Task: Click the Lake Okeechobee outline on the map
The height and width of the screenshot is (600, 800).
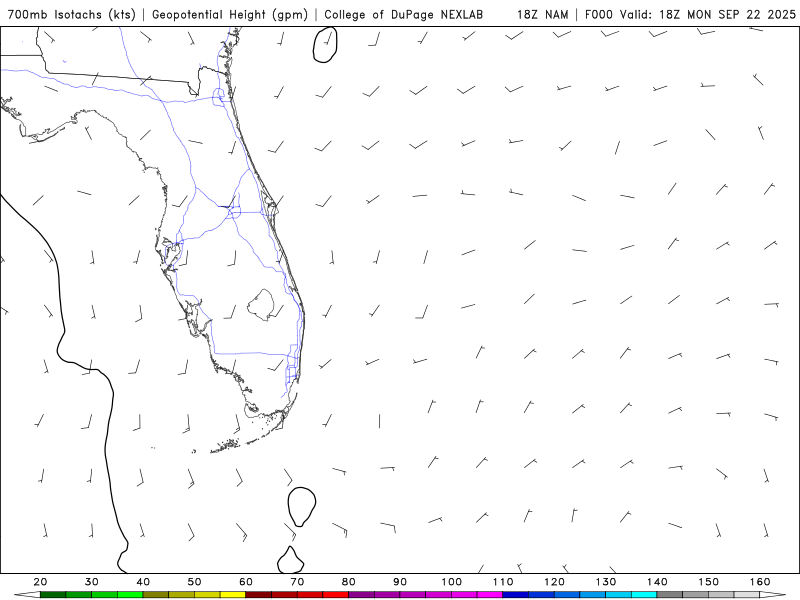Action: pyautogui.click(x=261, y=305)
